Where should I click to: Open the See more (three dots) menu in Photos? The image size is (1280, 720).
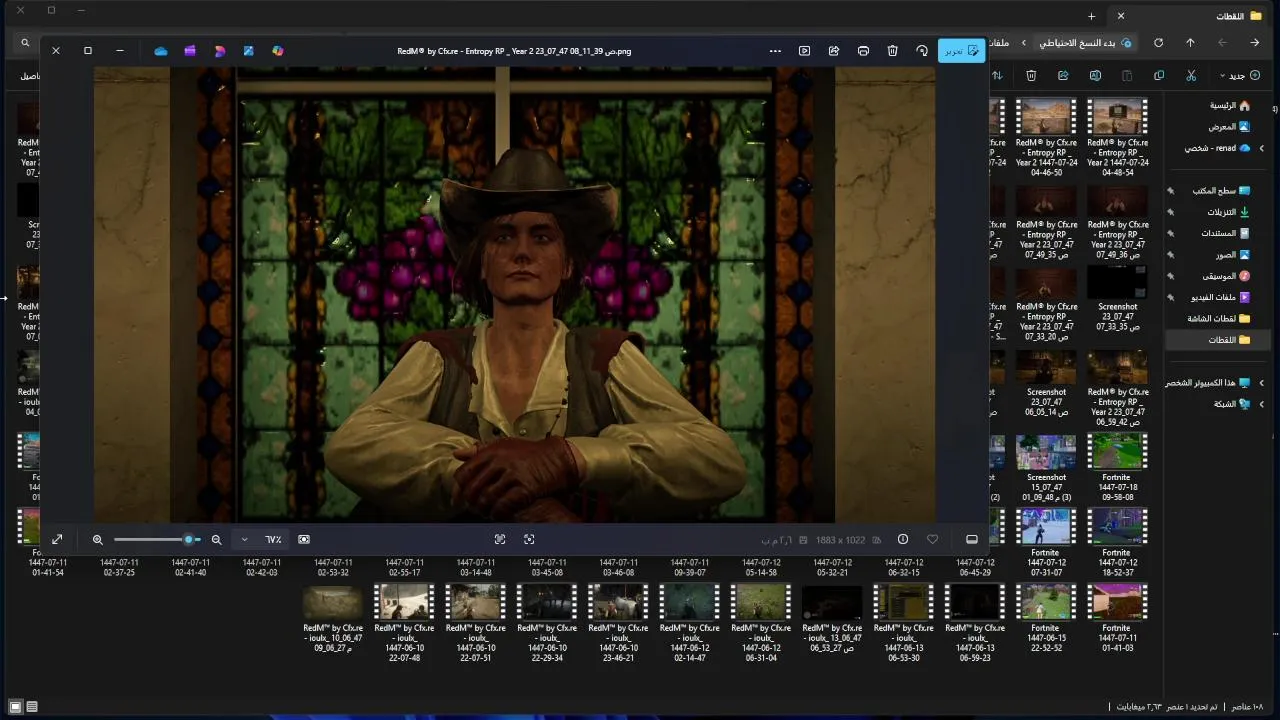tap(775, 51)
